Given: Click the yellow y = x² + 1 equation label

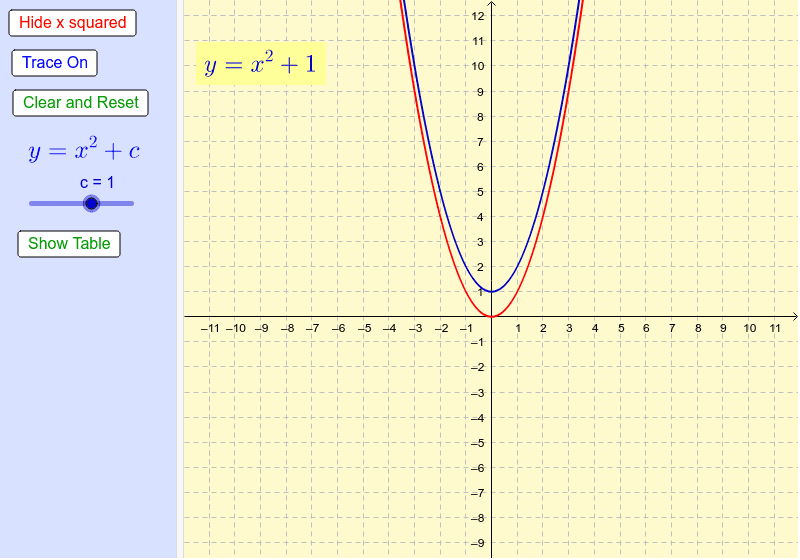Looking at the screenshot, I should (x=261, y=64).
